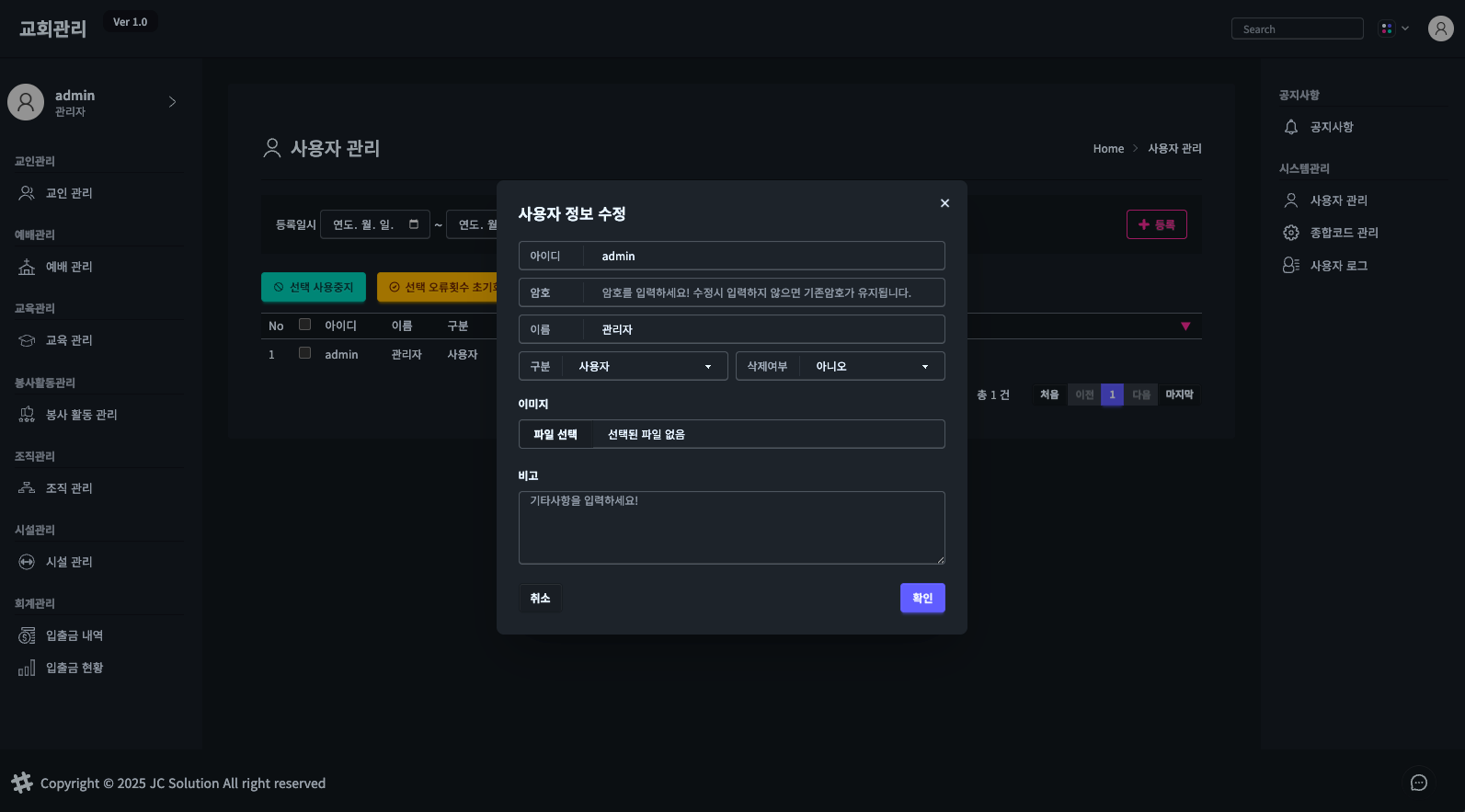Go to 입출금 내역 in sidebar
1465x812 pixels.
pyautogui.click(x=74, y=635)
